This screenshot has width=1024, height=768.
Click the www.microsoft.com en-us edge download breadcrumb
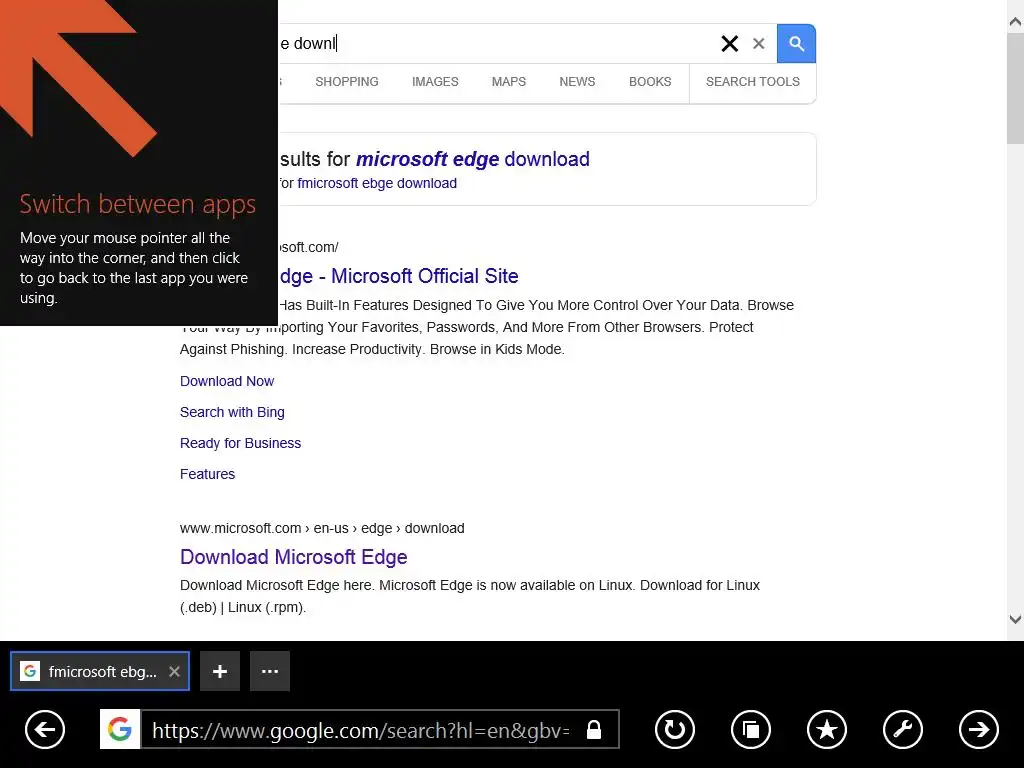[322, 528]
